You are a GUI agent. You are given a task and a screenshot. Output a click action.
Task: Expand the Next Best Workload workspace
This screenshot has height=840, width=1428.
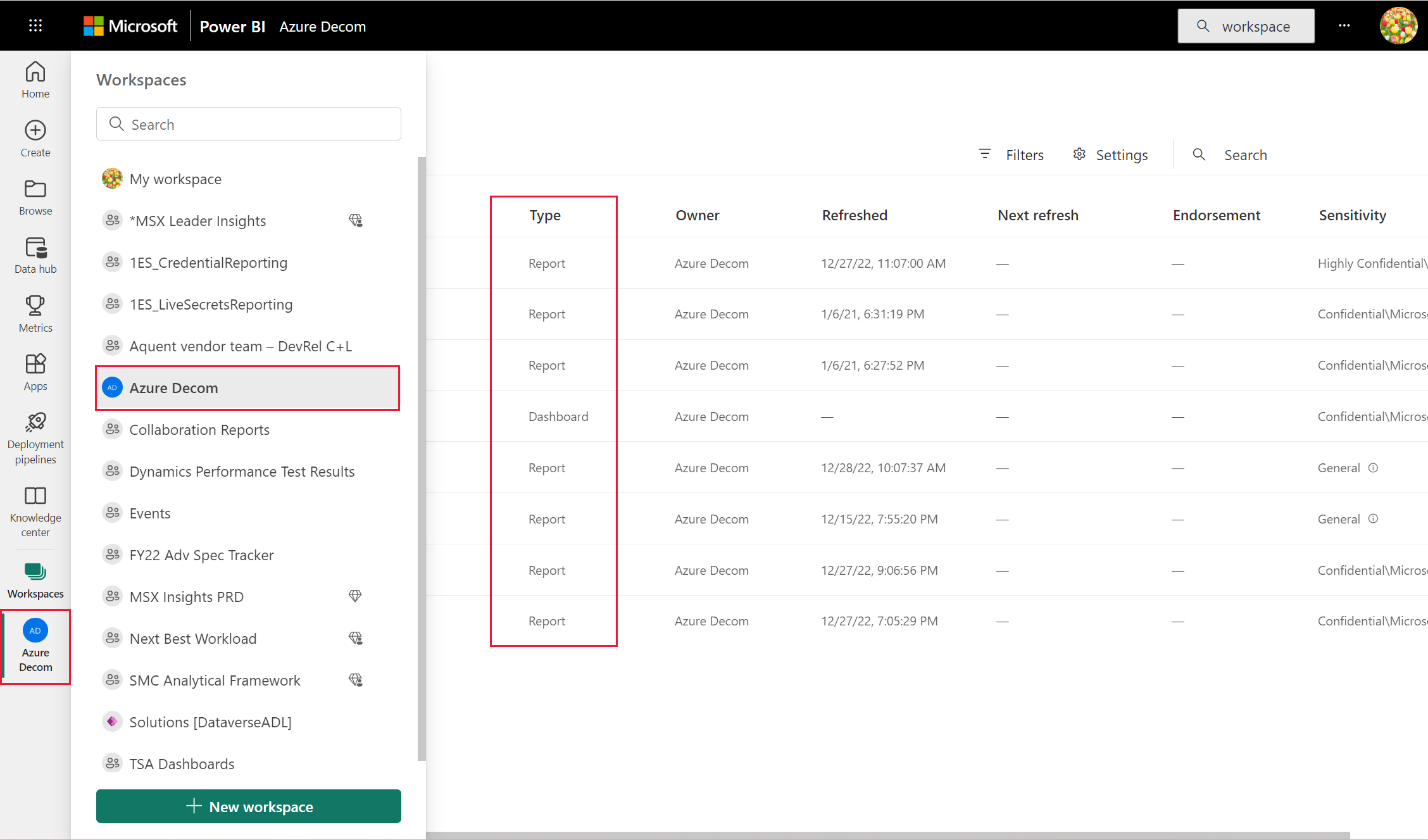pos(192,638)
